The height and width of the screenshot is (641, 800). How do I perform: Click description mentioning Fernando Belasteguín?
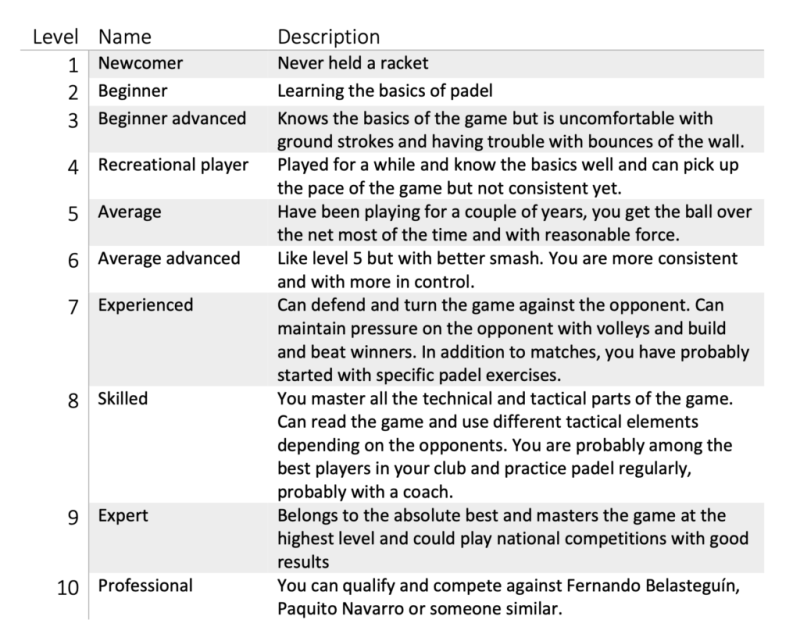(x=509, y=597)
